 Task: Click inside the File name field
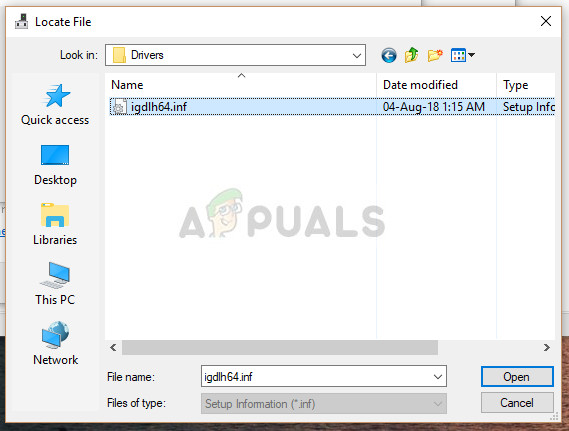[x=316, y=377]
